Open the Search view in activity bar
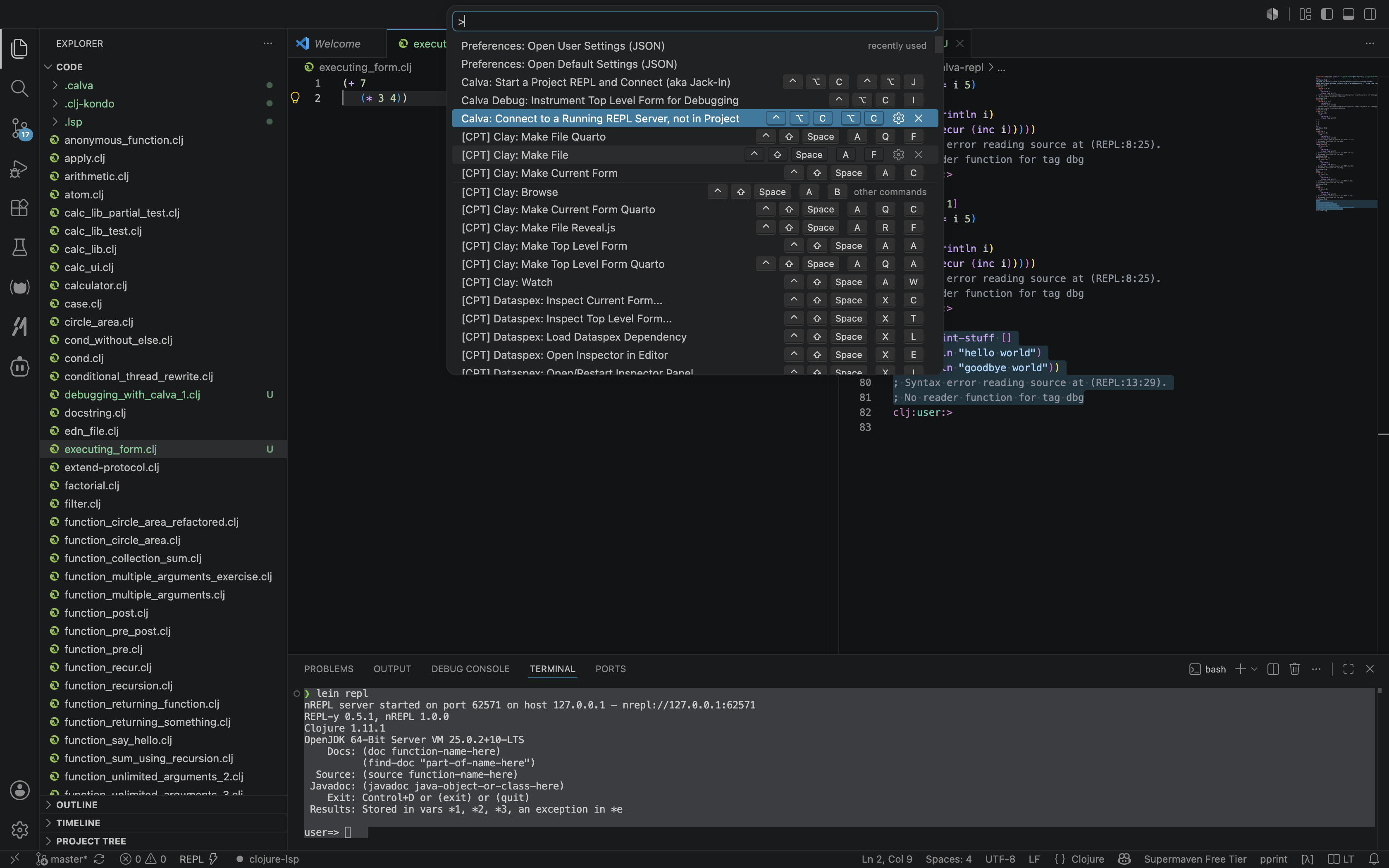This screenshot has width=1389, height=868. (x=19, y=88)
